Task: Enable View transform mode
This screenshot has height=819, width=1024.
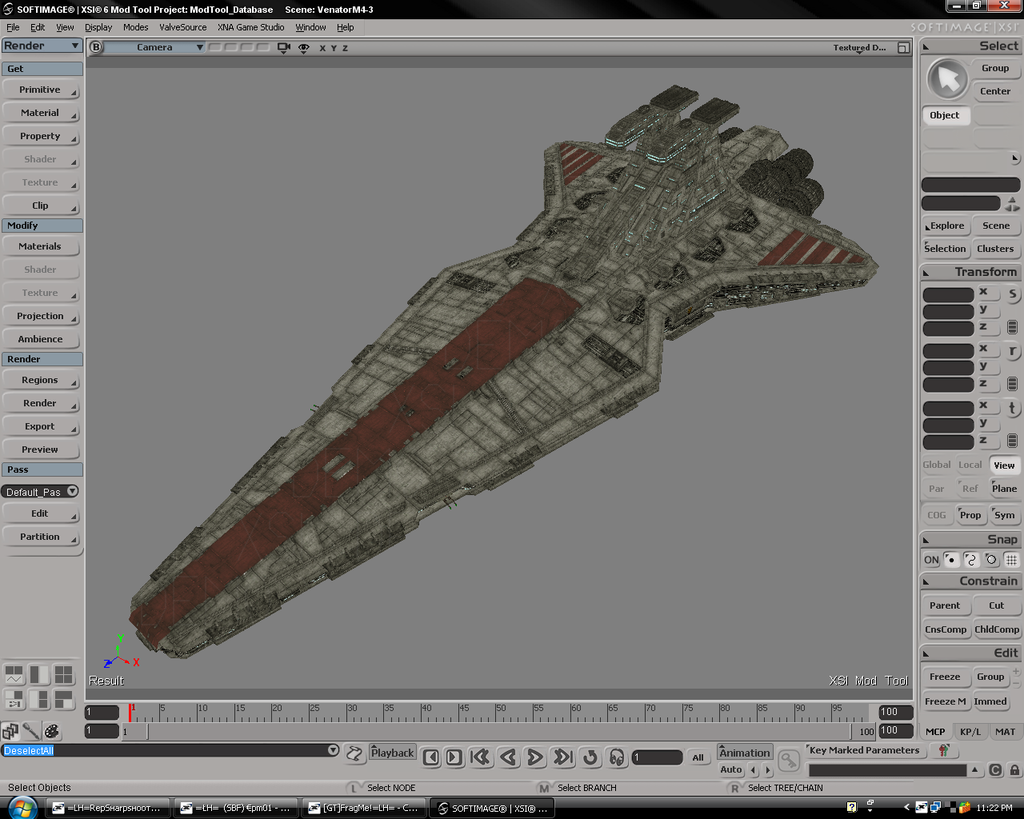Action: (1004, 465)
